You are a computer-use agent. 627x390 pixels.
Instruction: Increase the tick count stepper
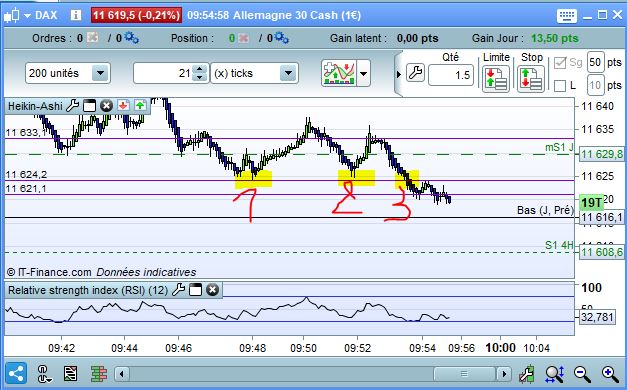pyautogui.click(x=199, y=69)
